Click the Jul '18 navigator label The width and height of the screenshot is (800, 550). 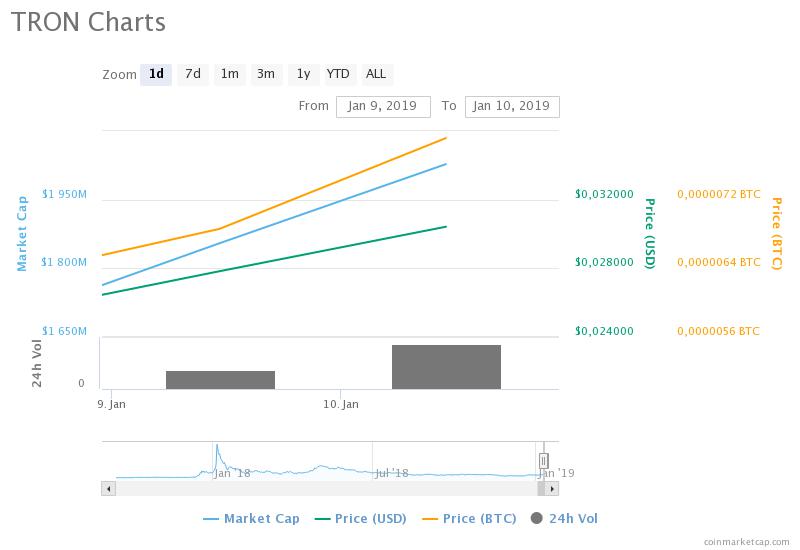391,473
